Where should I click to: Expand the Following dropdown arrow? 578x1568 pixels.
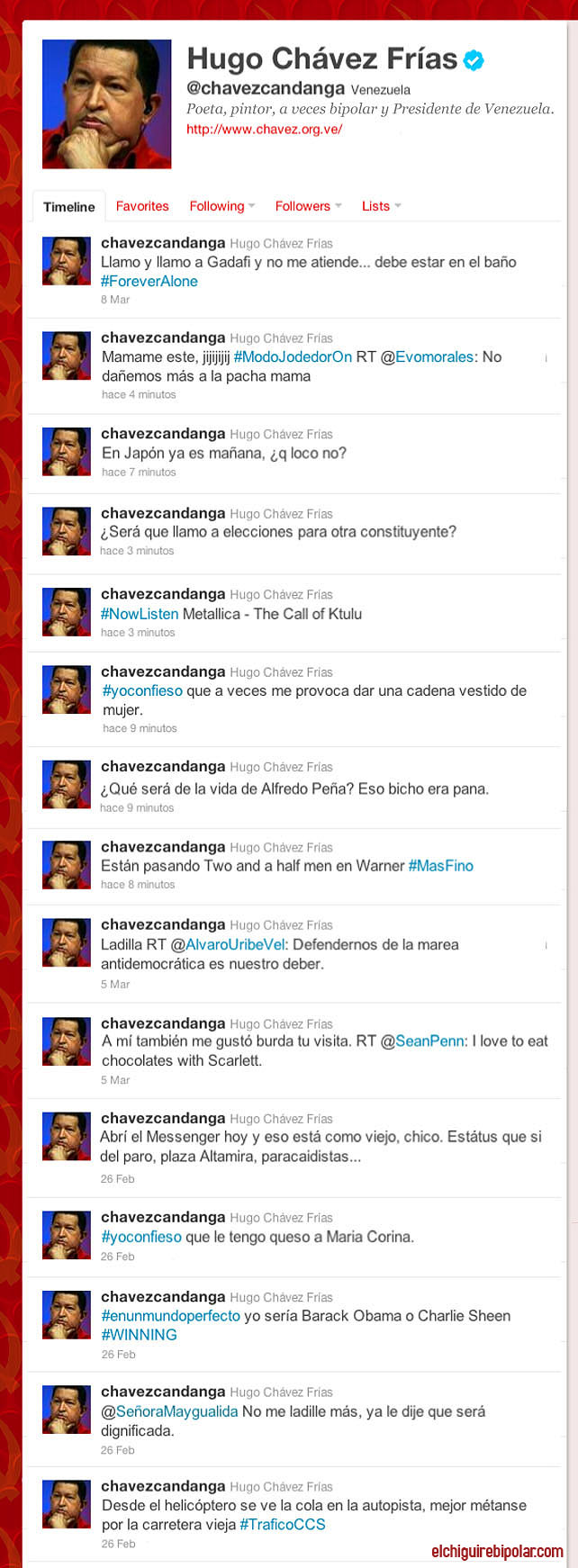point(252,206)
